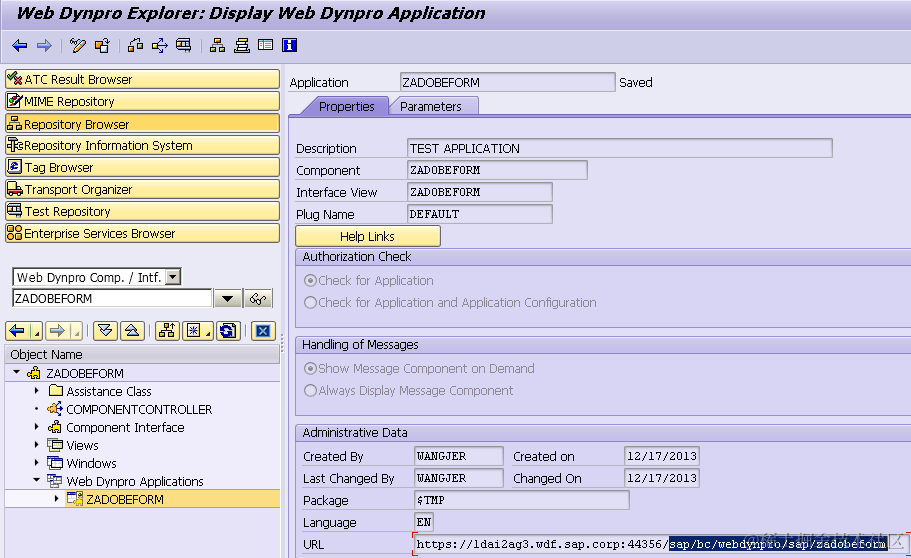911x558 pixels.
Task: Switch to the Parameters tab
Action: click(431, 106)
